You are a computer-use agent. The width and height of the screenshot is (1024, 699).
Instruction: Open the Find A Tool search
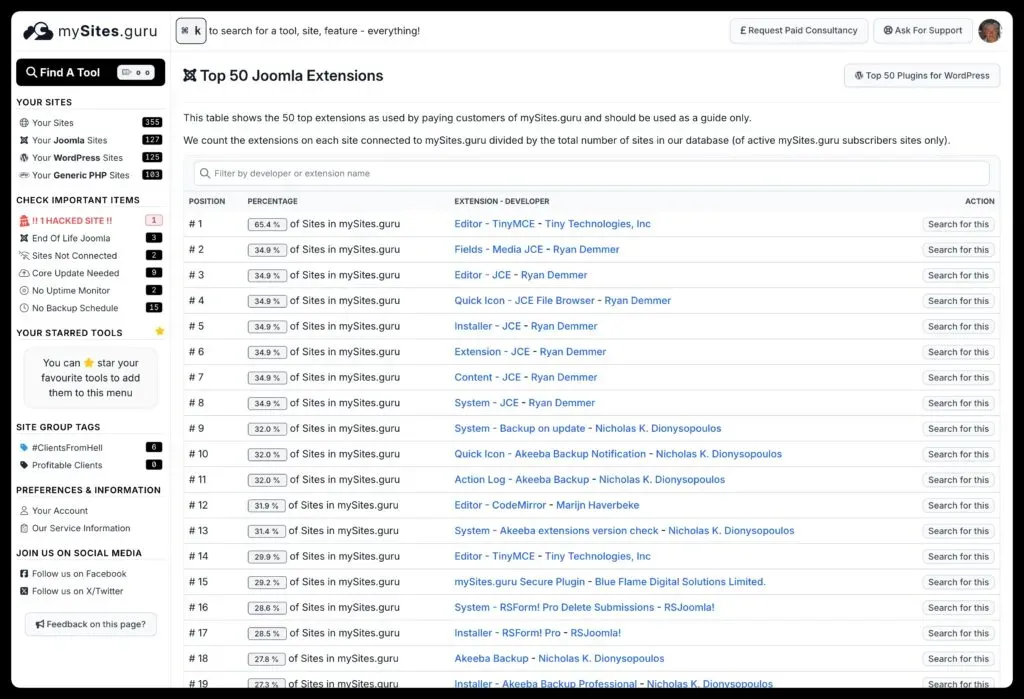[90, 72]
